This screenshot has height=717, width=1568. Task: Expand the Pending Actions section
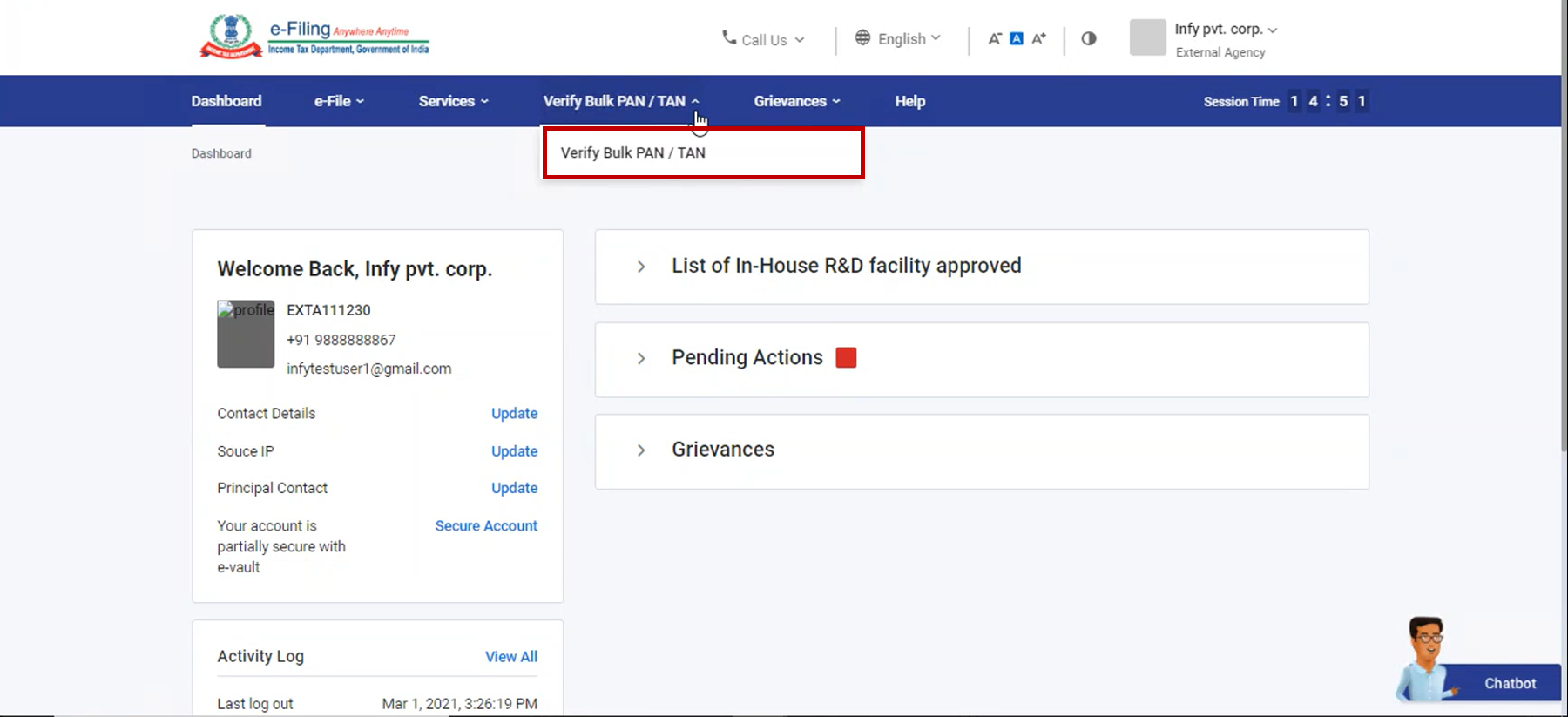pyautogui.click(x=641, y=358)
